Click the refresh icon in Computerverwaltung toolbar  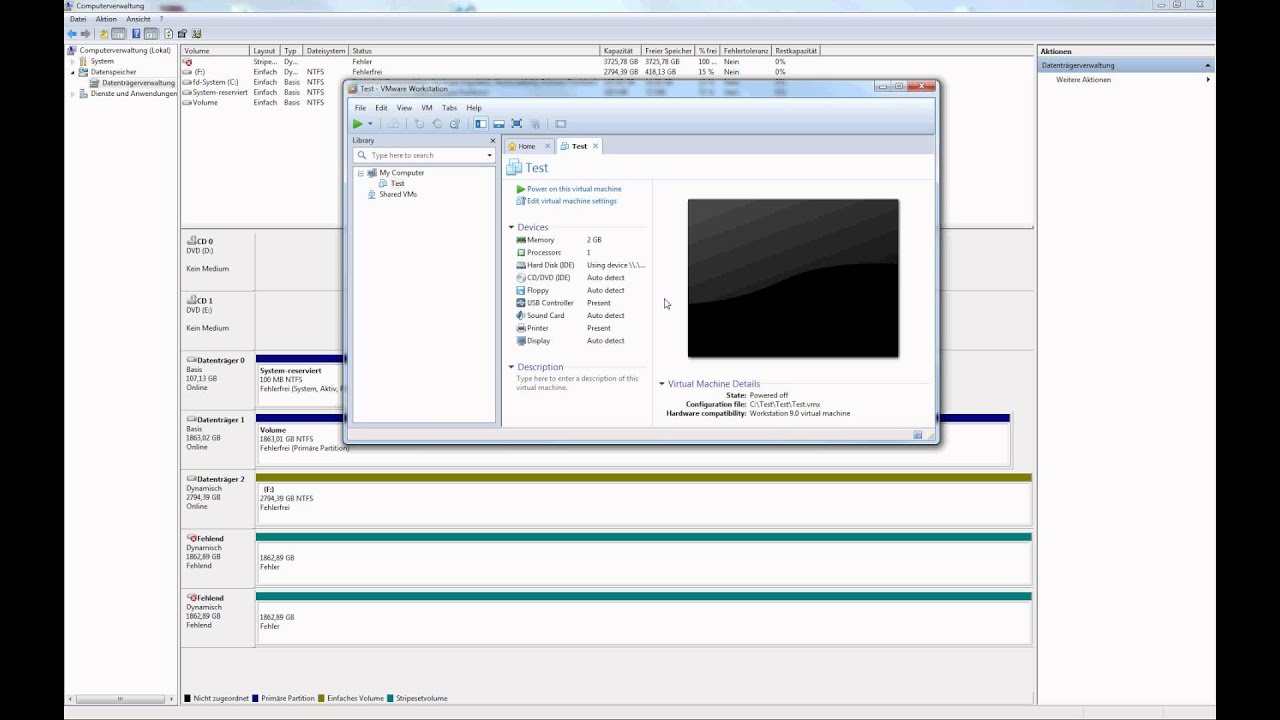tap(167, 34)
